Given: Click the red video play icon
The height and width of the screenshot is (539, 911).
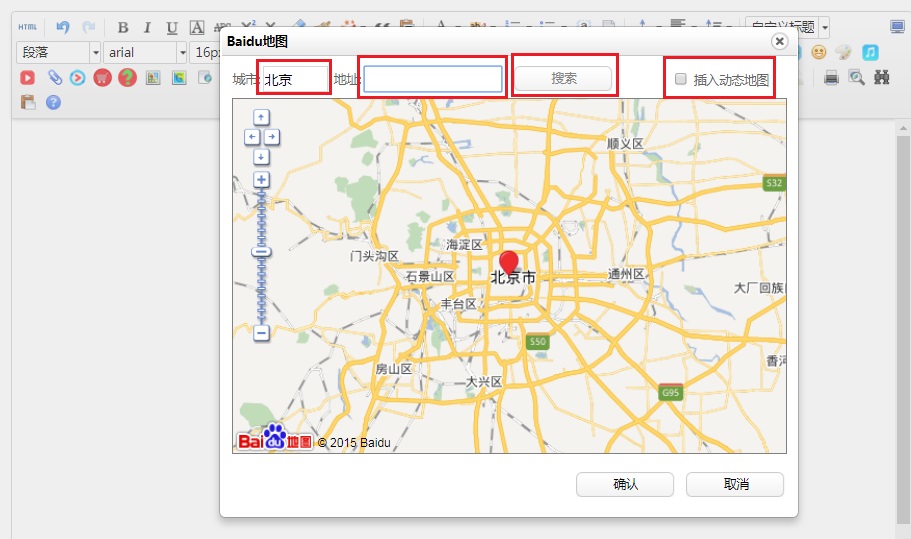Looking at the screenshot, I should (27, 77).
